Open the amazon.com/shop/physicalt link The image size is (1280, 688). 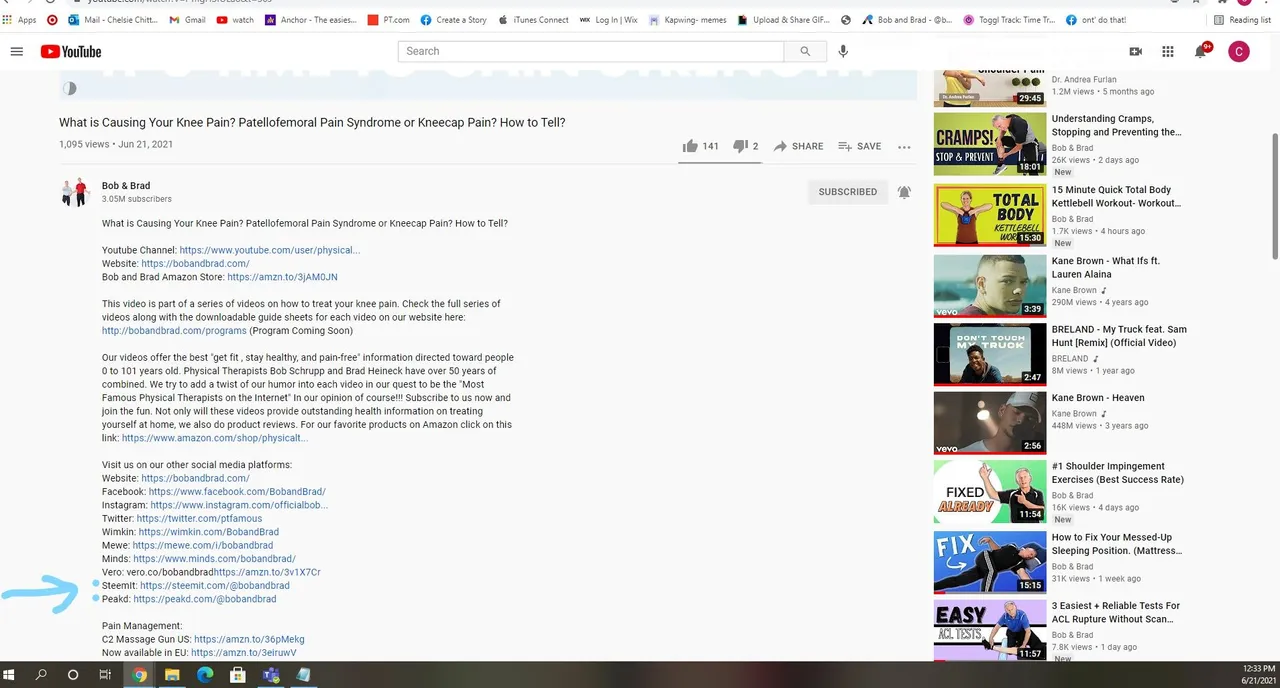point(215,438)
